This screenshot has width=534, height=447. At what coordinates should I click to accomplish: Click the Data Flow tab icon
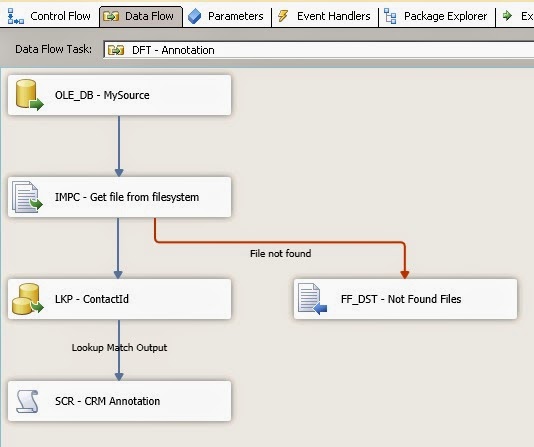pyautogui.click(x=111, y=16)
